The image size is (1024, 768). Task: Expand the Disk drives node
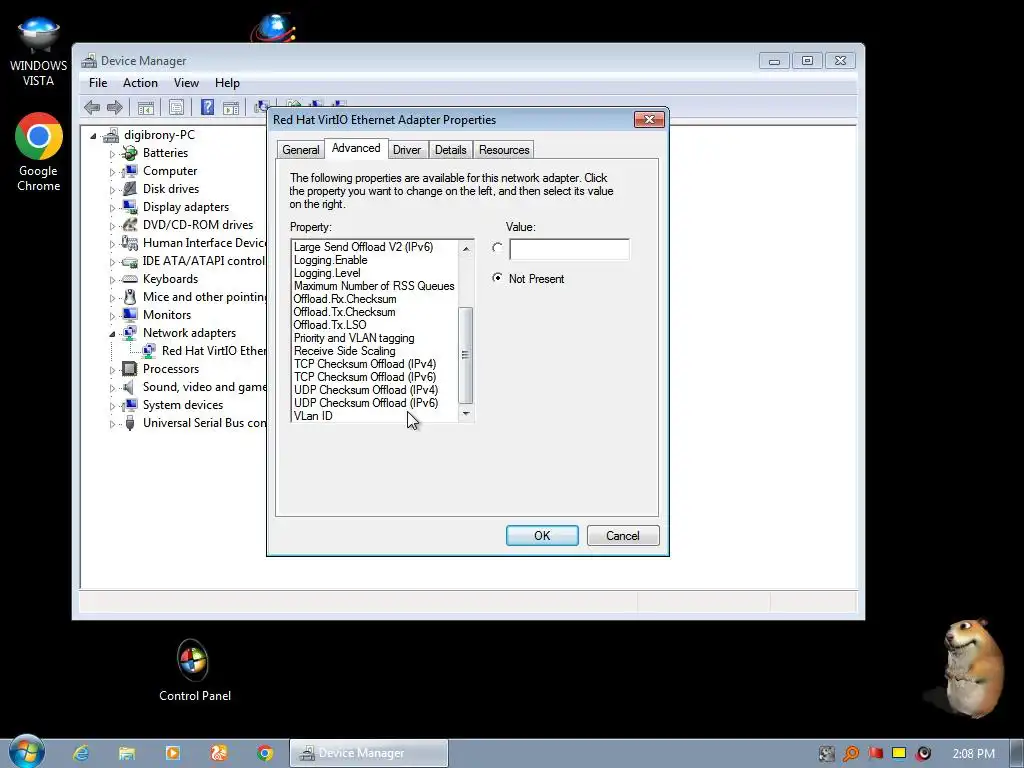(112, 190)
